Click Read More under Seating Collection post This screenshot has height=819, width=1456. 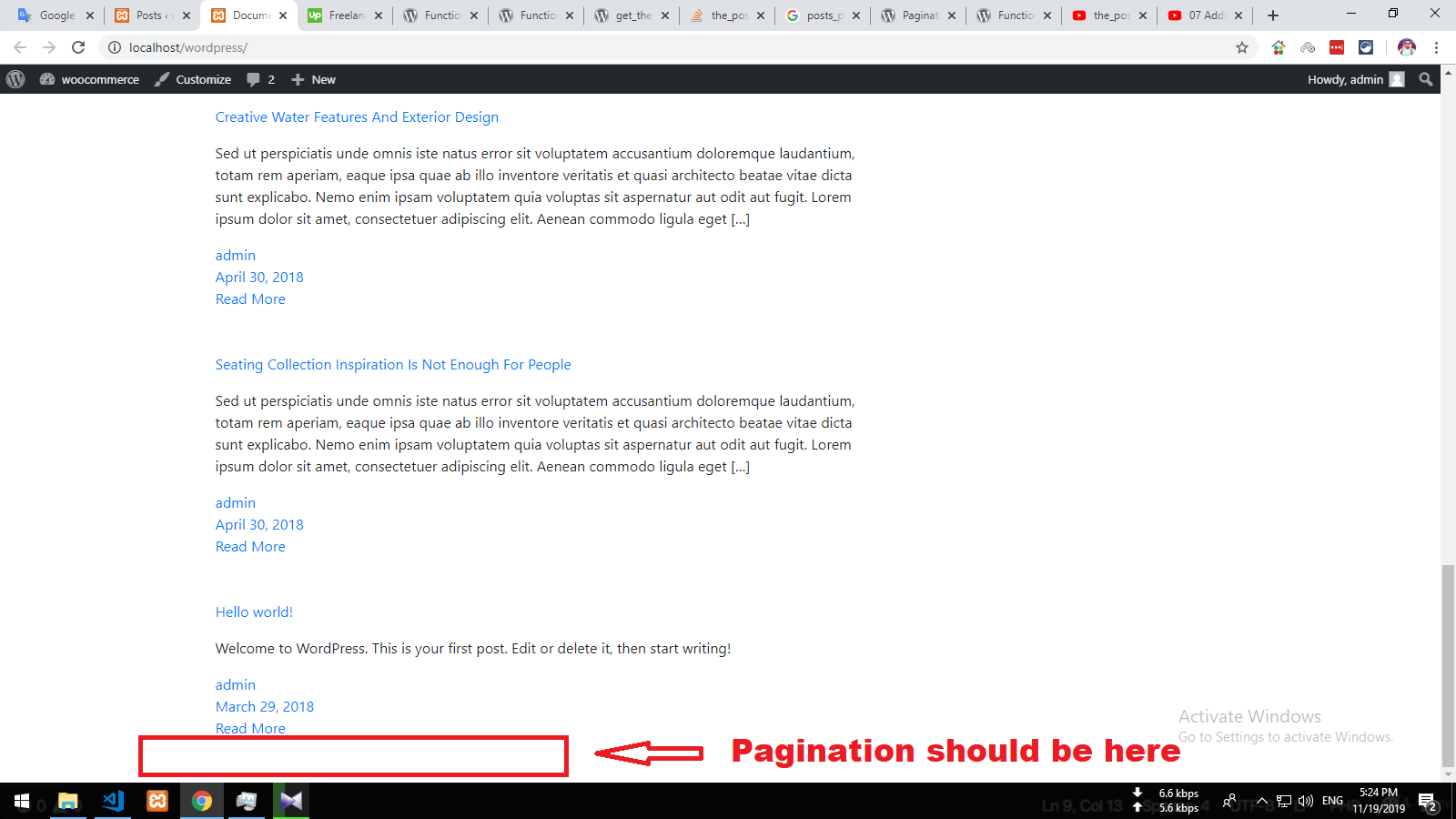250,546
